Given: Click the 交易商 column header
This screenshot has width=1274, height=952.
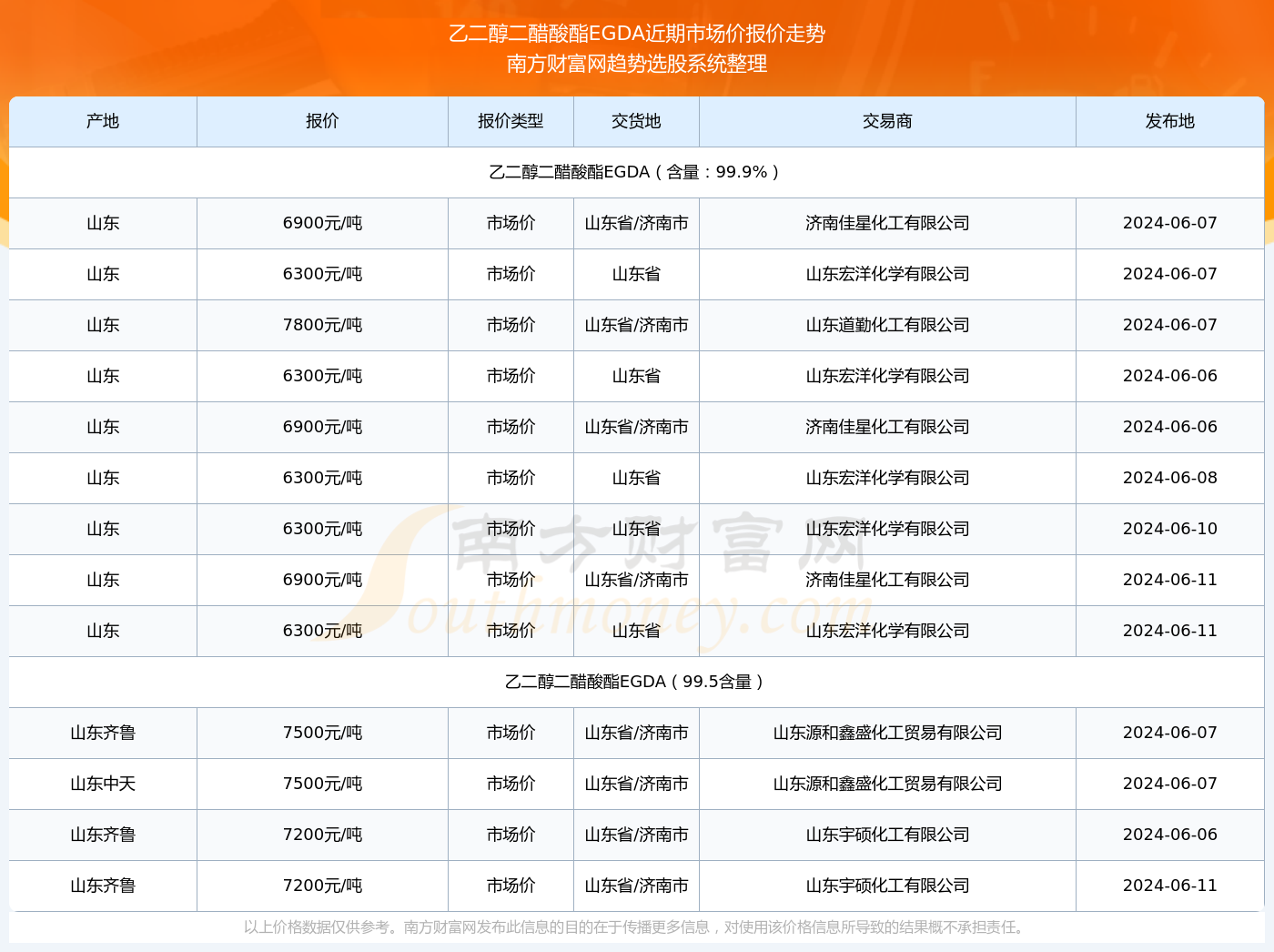Looking at the screenshot, I should tap(887, 121).
